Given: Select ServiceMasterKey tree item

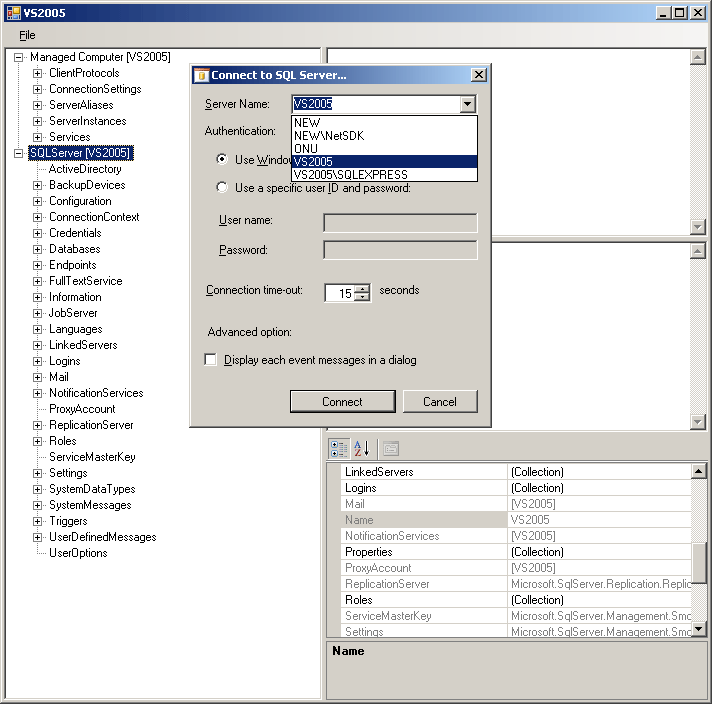Looking at the screenshot, I should [92, 457].
